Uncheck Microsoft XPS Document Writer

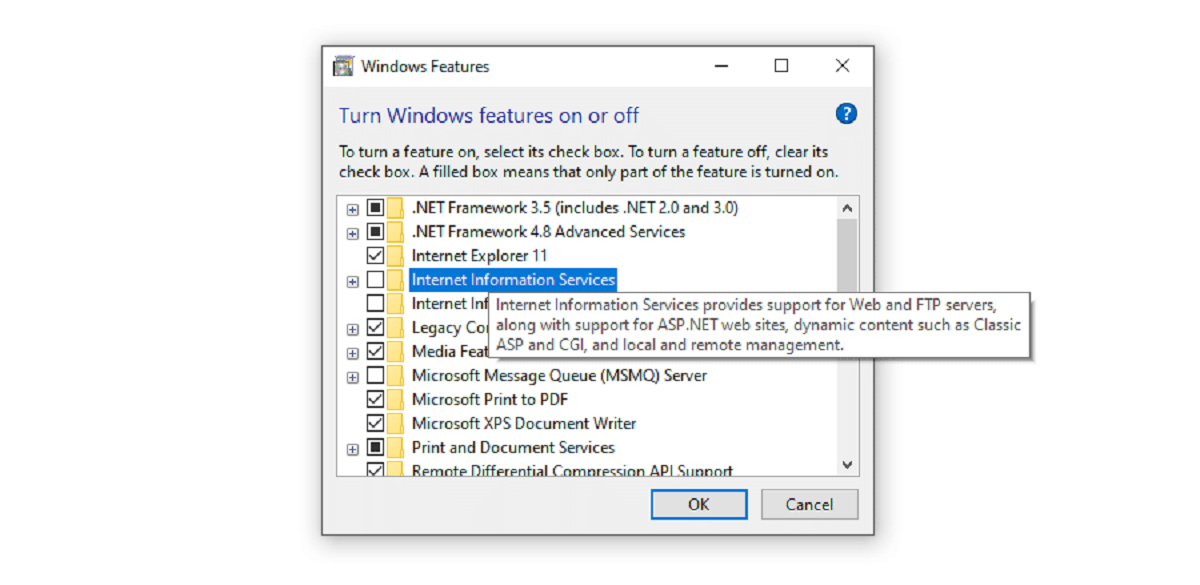(376, 423)
